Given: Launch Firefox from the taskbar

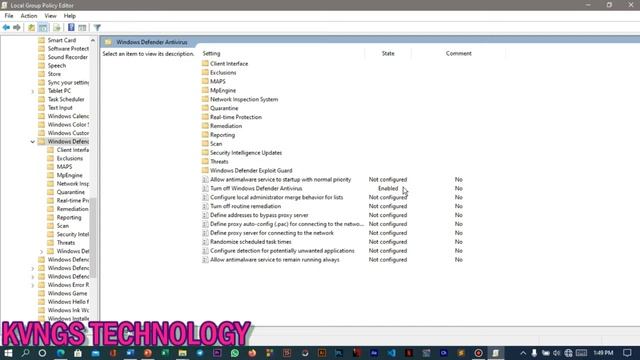Looking at the screenshot, I should click(x=252, y=353).
